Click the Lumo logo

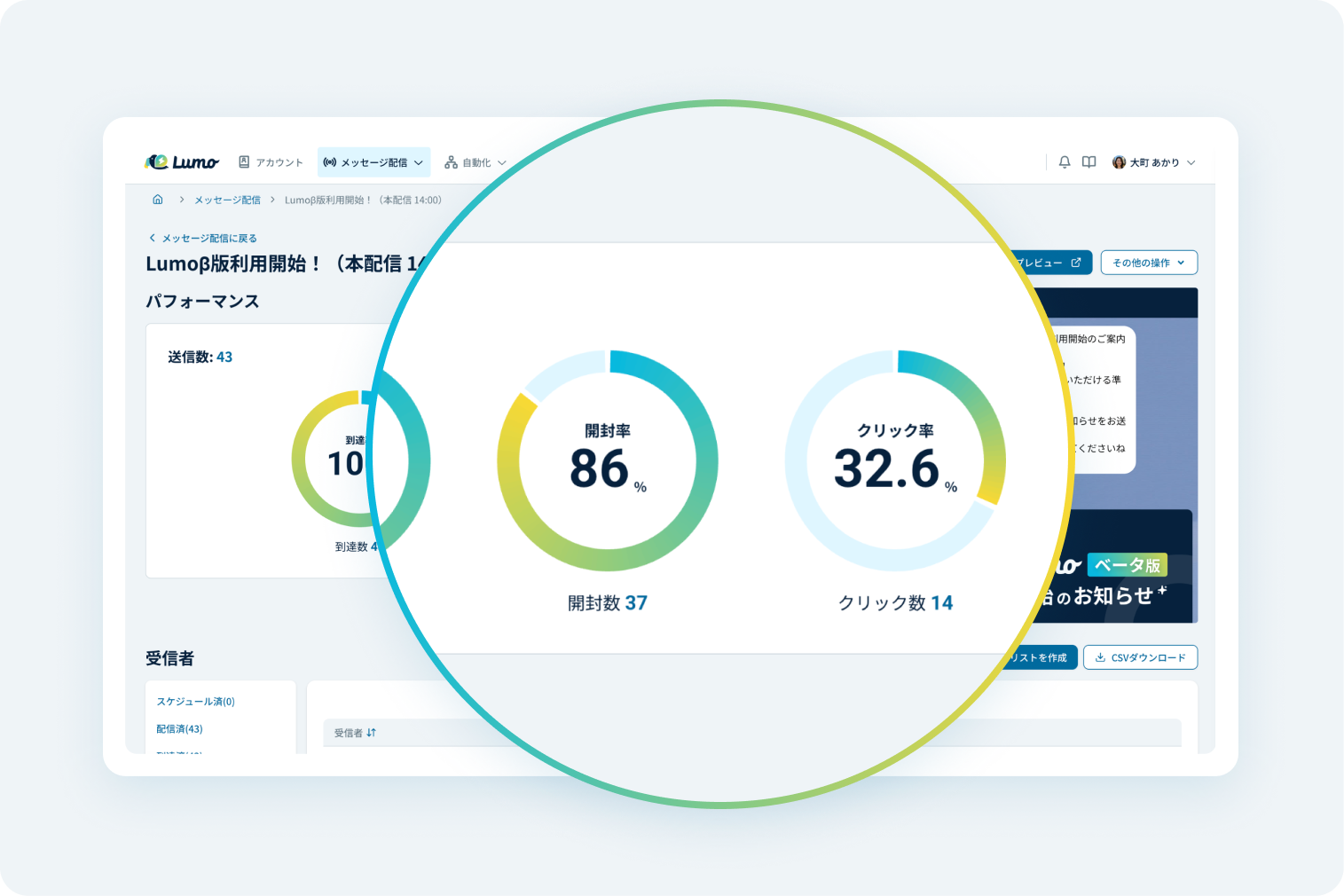(182, 161)
